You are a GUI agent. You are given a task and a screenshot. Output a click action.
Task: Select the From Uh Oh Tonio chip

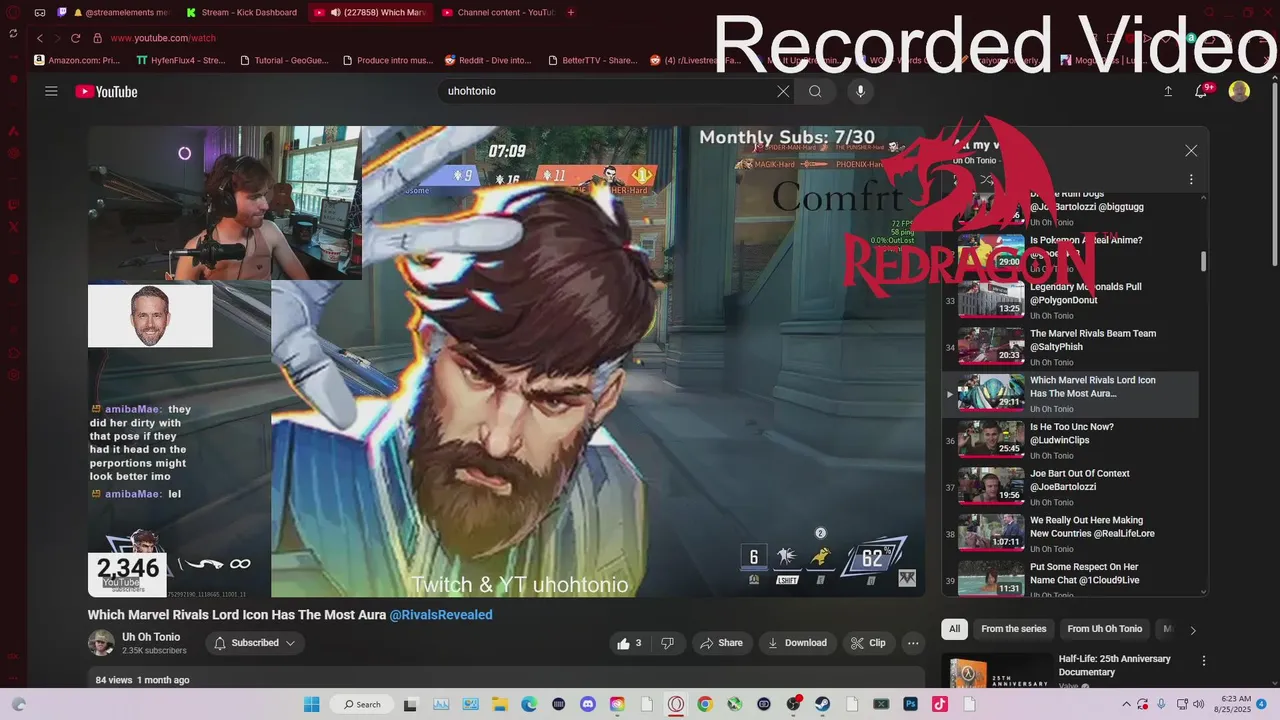[1104, 629]
